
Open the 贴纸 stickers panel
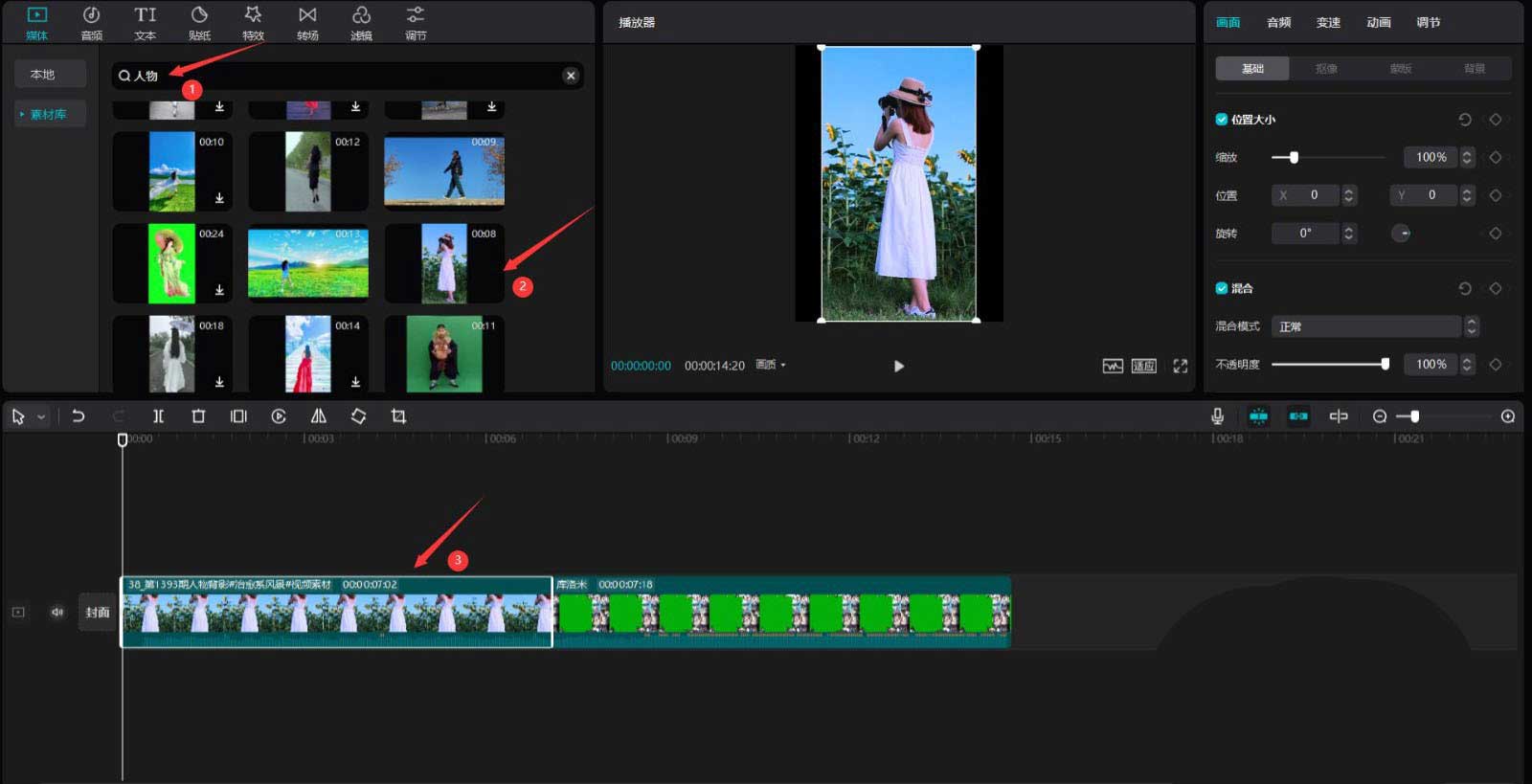pyautogui.click(x=199, y=23)
